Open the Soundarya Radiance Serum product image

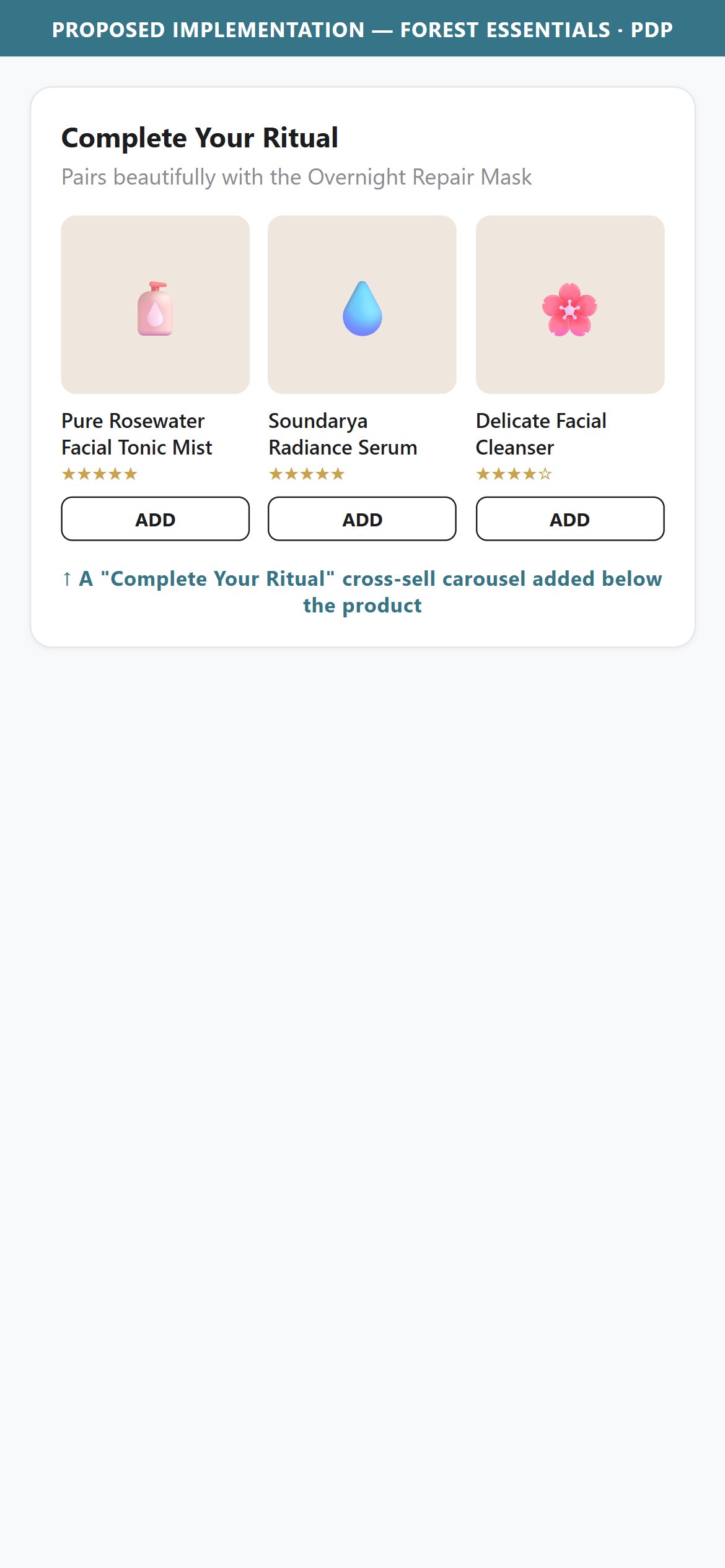362,305
